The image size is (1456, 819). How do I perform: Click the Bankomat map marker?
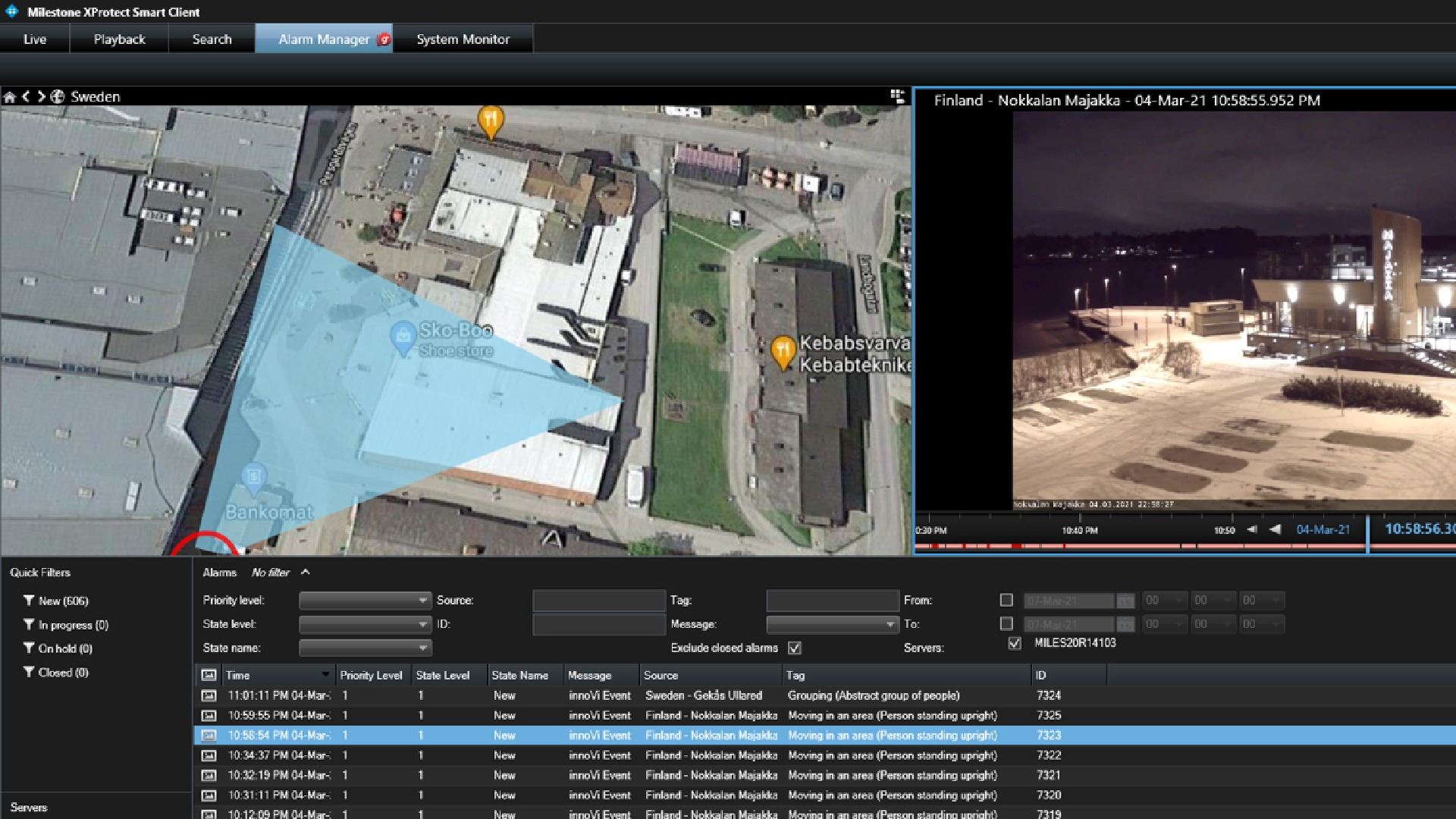click(255, 479)
